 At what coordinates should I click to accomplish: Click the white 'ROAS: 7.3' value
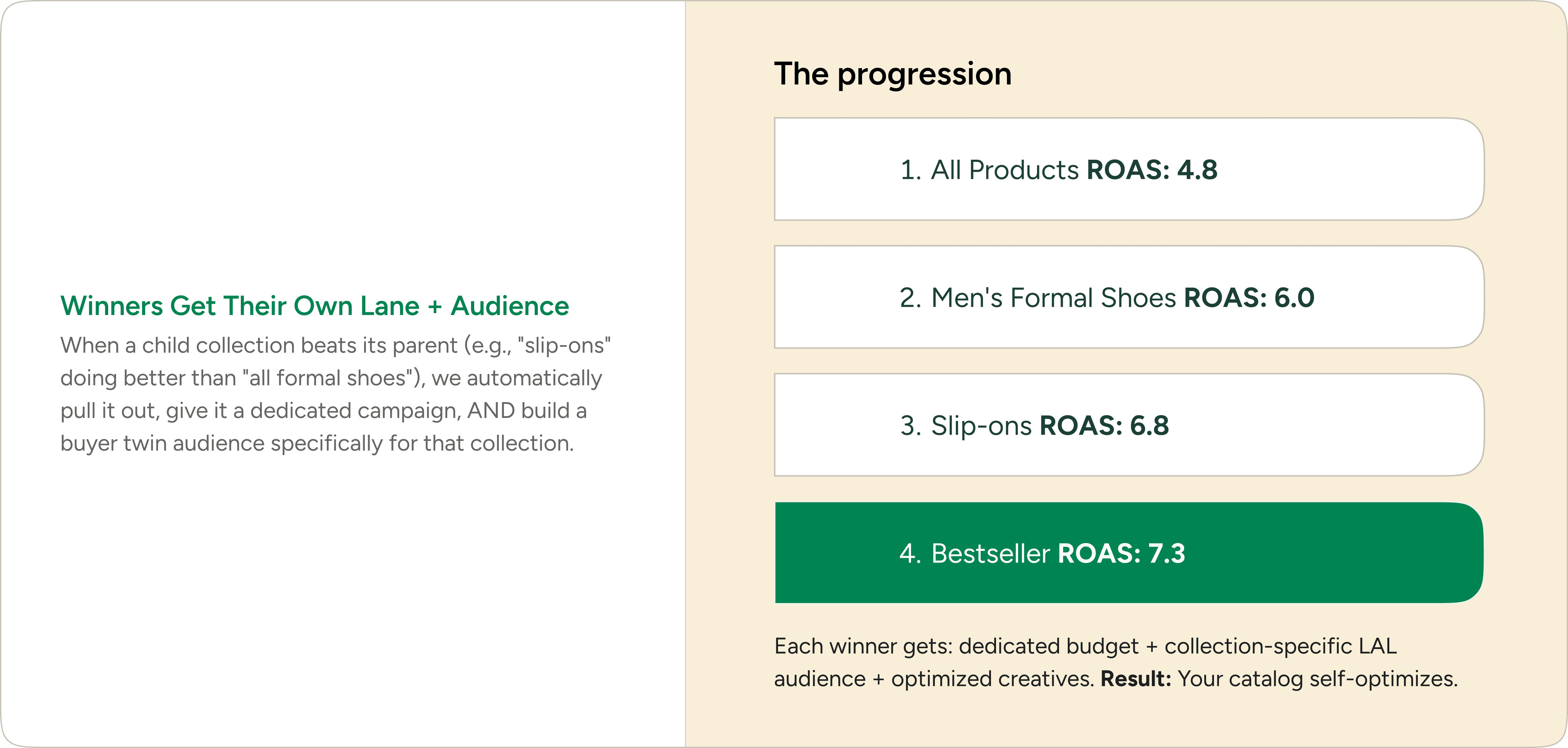(x=1121, y=554)
